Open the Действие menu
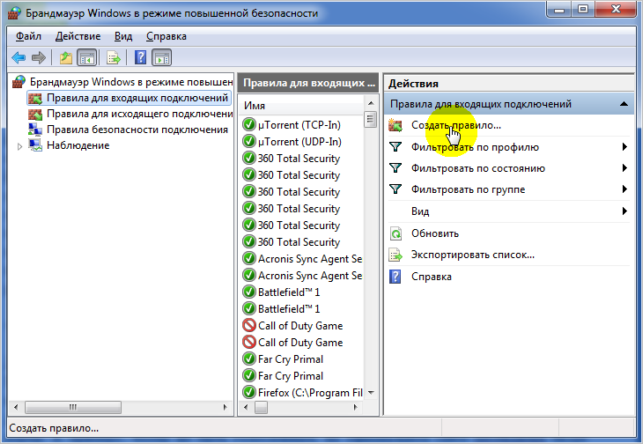The image size is (643, 444). click(x=78, y=36)
